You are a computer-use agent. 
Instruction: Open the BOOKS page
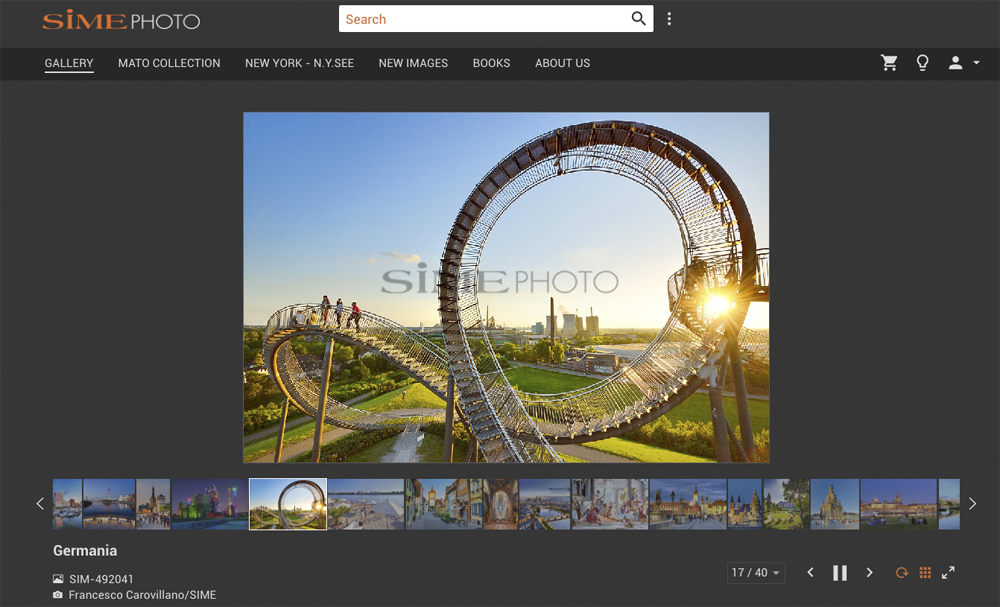pos(491,63)
